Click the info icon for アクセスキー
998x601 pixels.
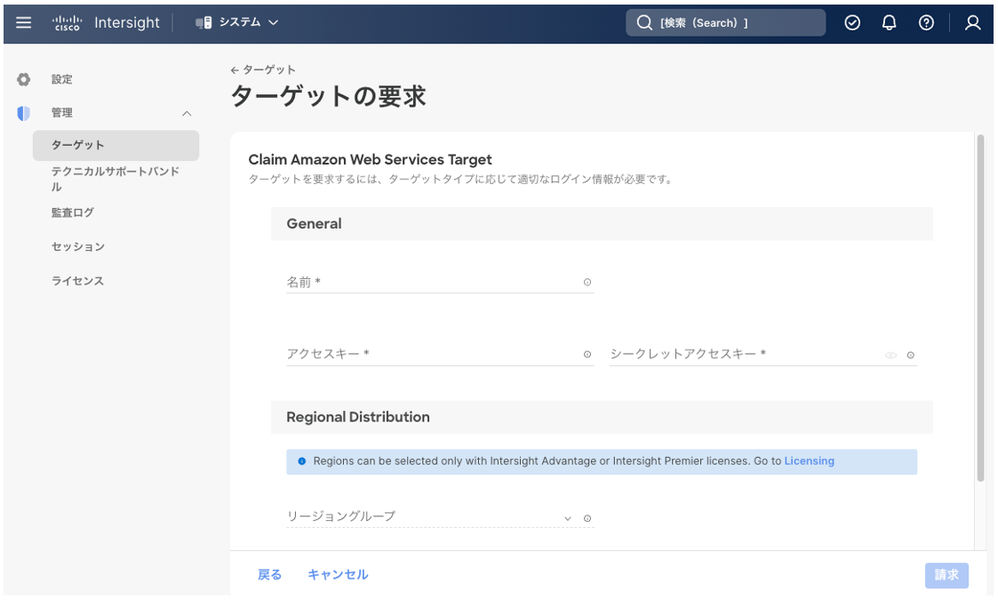[x=587, y=355]
